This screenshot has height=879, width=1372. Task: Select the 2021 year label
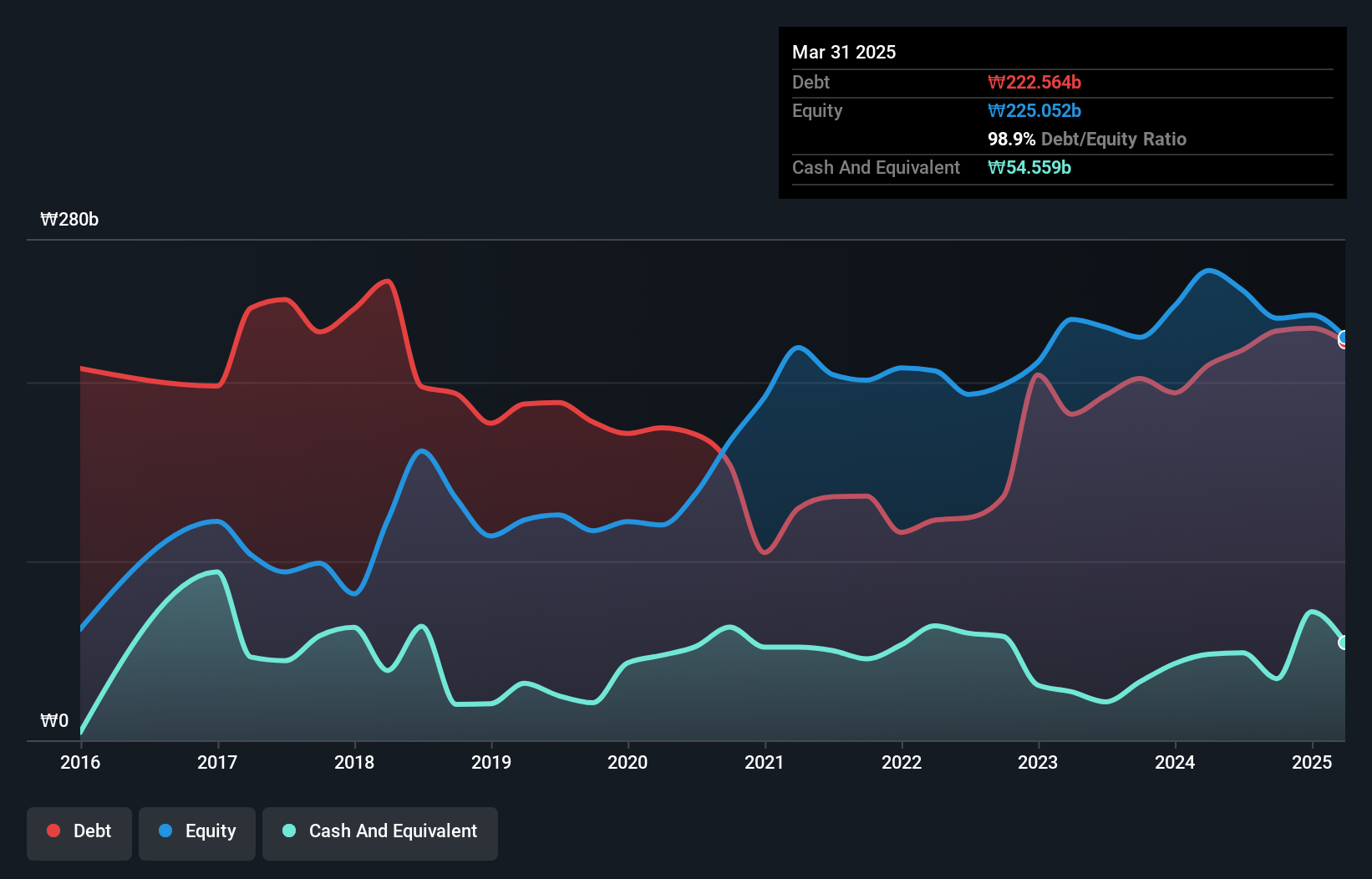(765, 762)
